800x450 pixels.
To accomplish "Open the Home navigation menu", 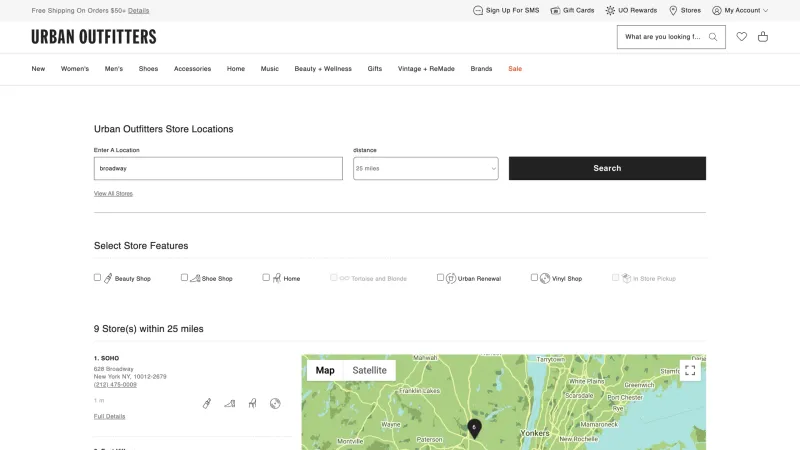I will click(236, 69).
